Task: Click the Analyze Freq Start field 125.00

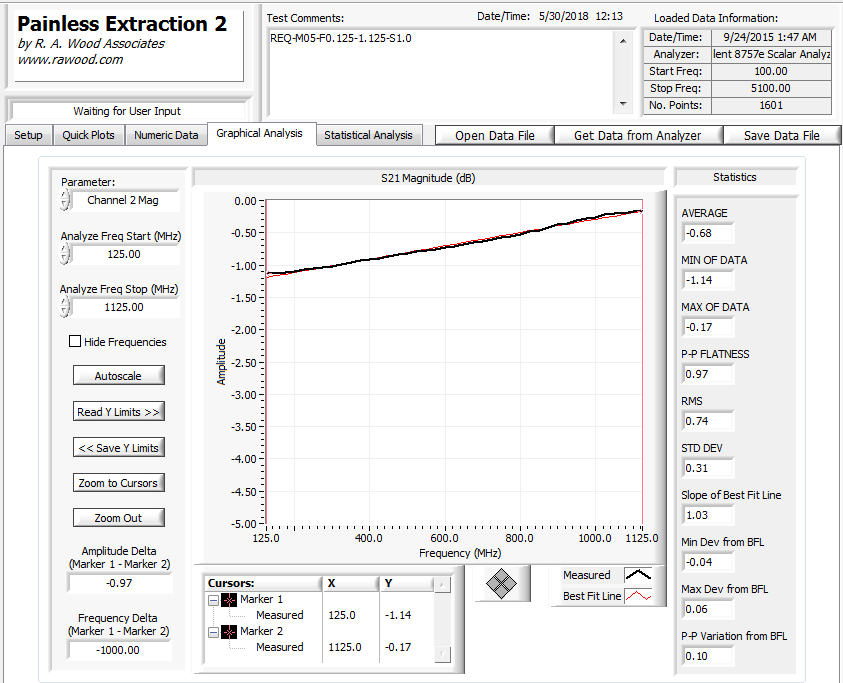Action: 125,254
